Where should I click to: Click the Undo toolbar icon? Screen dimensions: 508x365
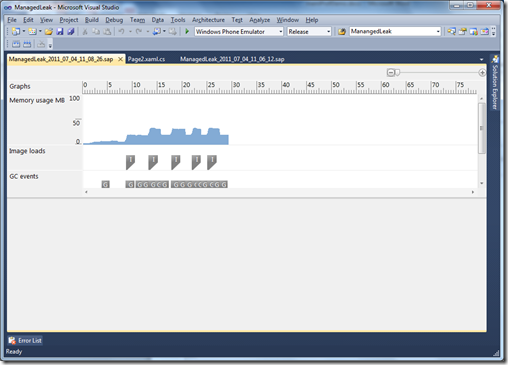pyautogui.click(x=121, y=32)
